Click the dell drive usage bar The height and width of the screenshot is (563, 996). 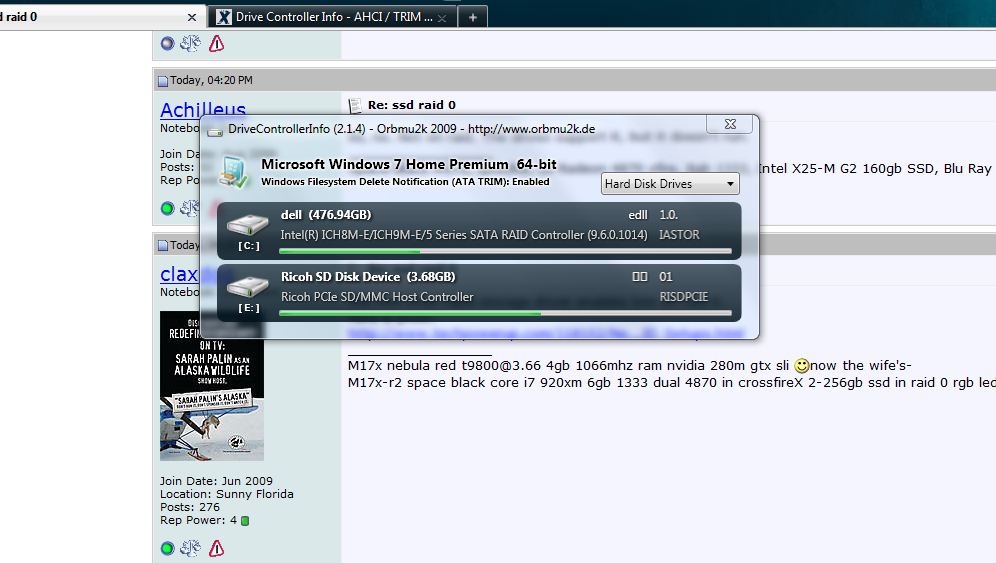[506, 252]
